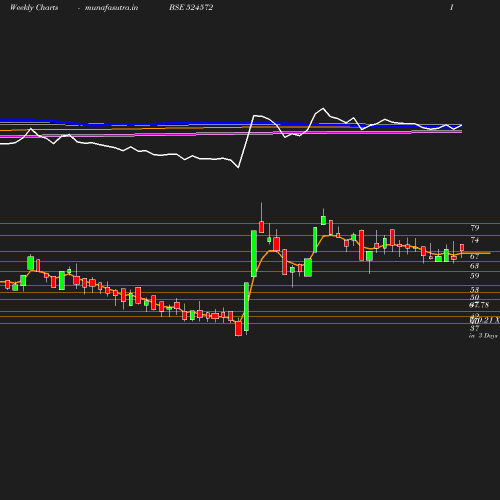Screen dimensions: 500x500
Task: Click the "munafasutra.in" site label
Action: tap(111, 8)
